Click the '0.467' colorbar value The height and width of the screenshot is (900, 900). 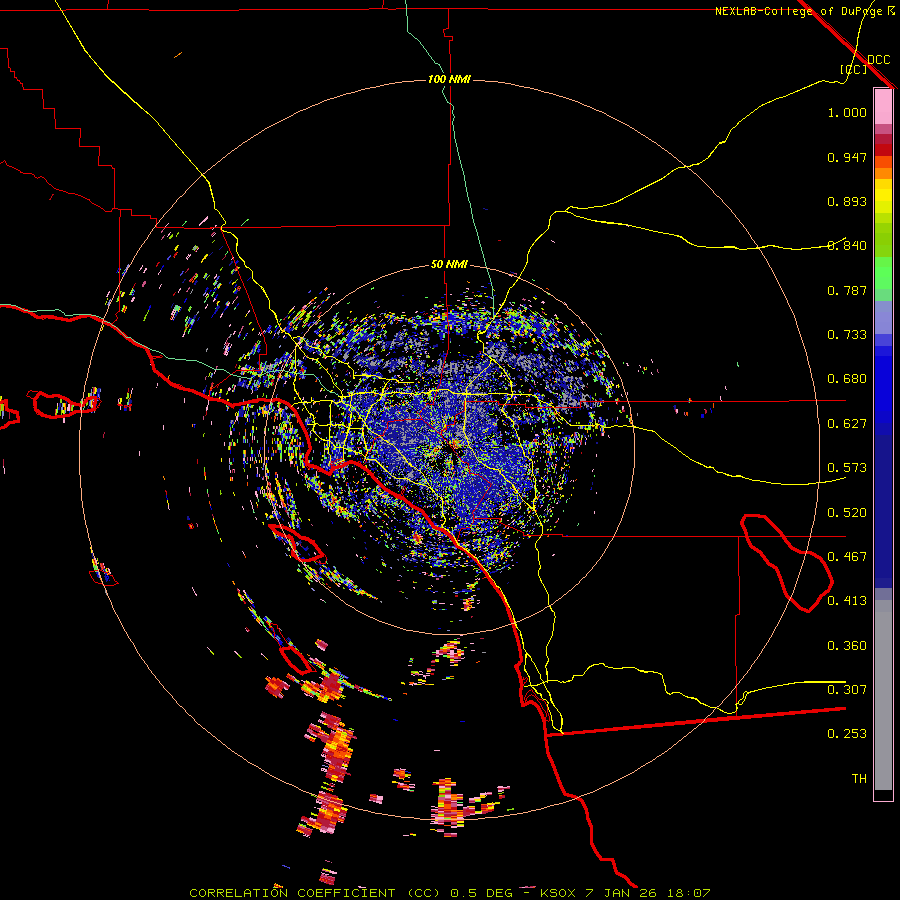tap(847, 557)
